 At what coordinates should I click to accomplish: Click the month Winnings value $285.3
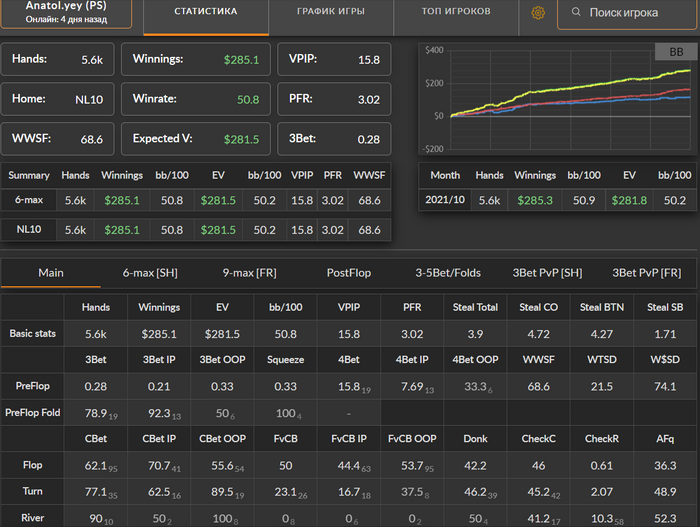tap(535, 201)
